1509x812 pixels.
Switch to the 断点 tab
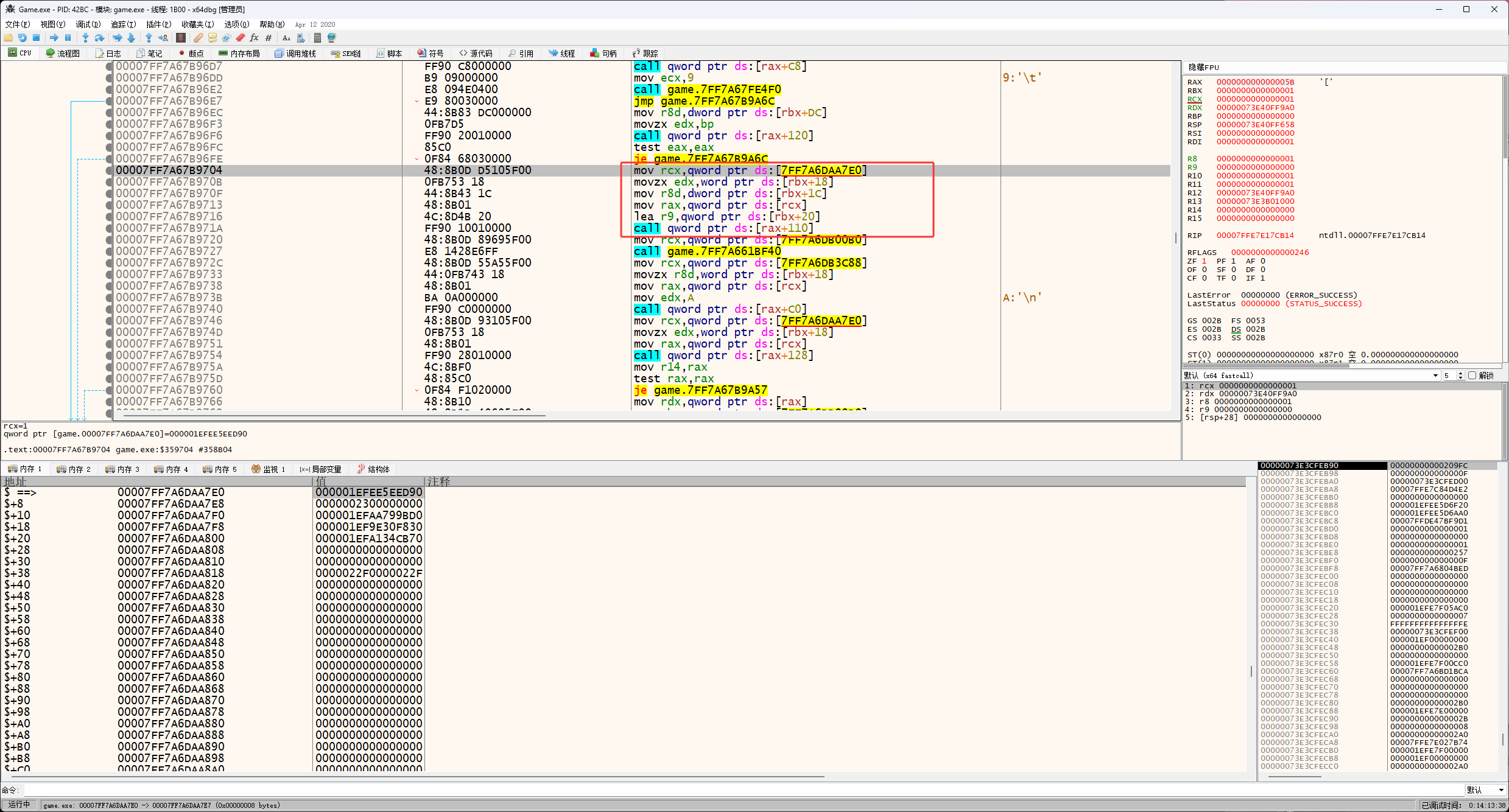191,54
